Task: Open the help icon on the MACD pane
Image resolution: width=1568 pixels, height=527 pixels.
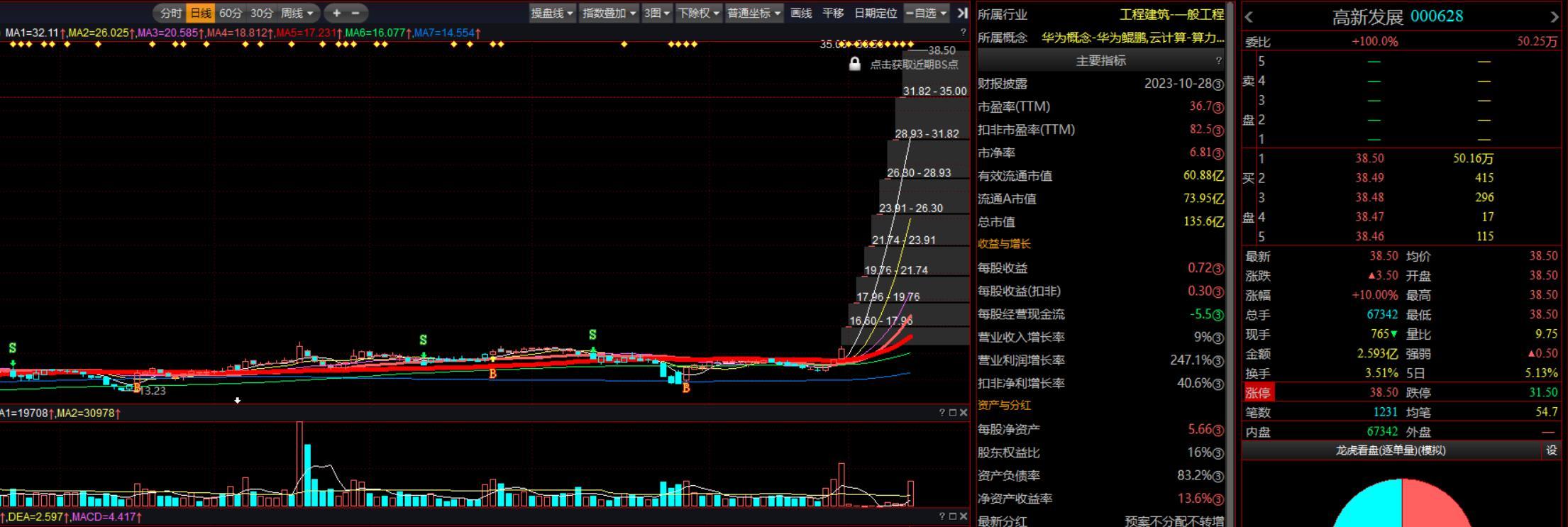Action: 942,516
